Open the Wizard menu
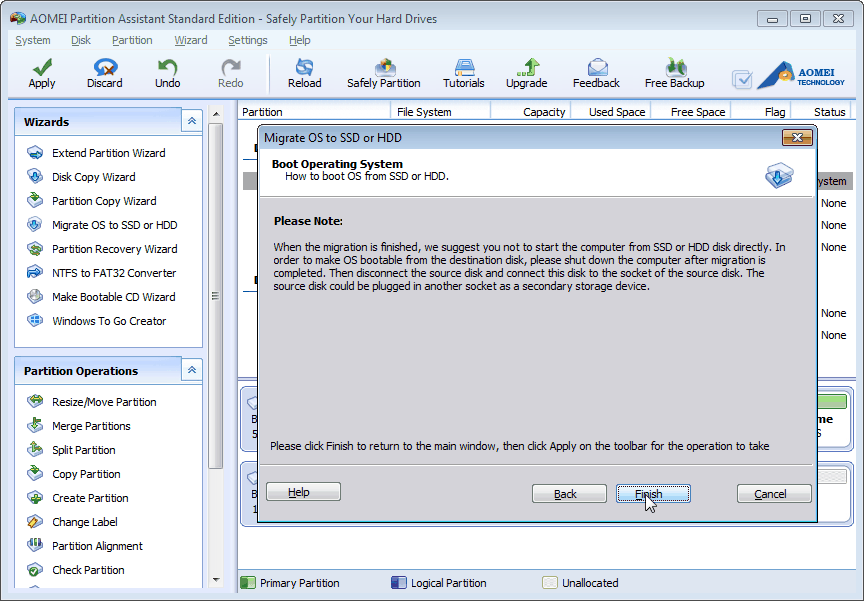 (191, 40)
